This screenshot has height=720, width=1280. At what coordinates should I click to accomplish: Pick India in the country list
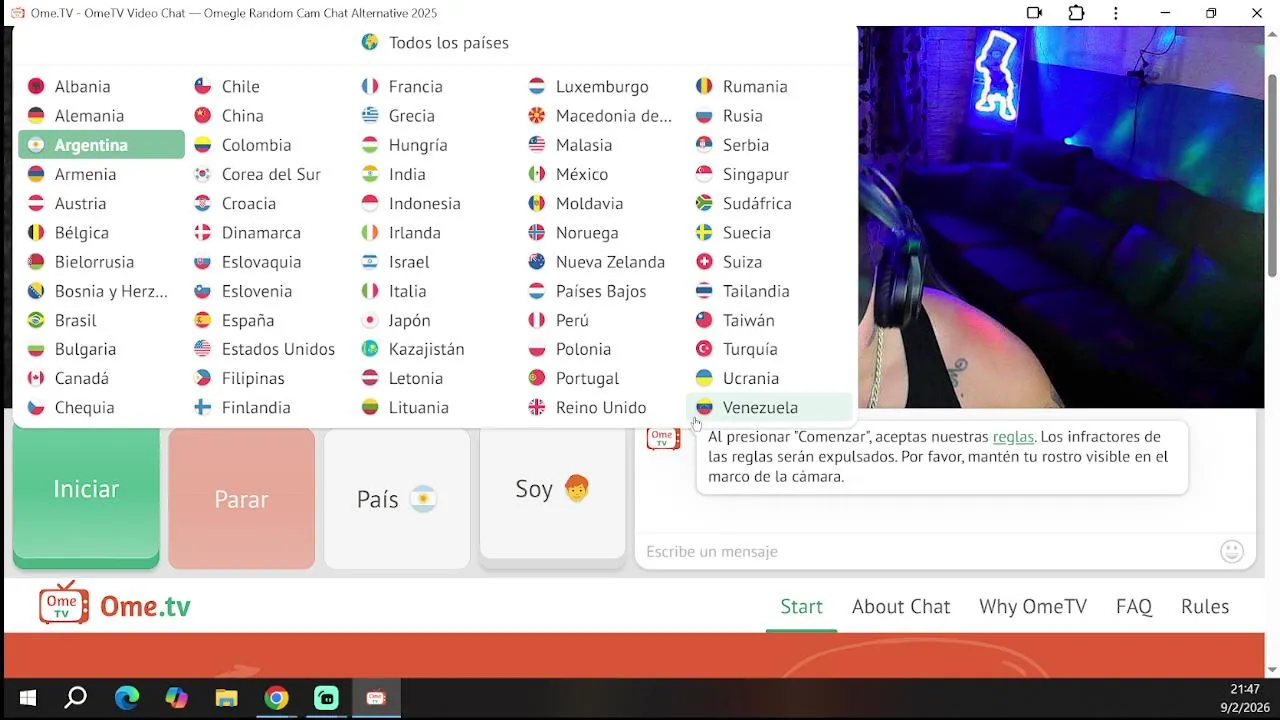click(435, 174)
